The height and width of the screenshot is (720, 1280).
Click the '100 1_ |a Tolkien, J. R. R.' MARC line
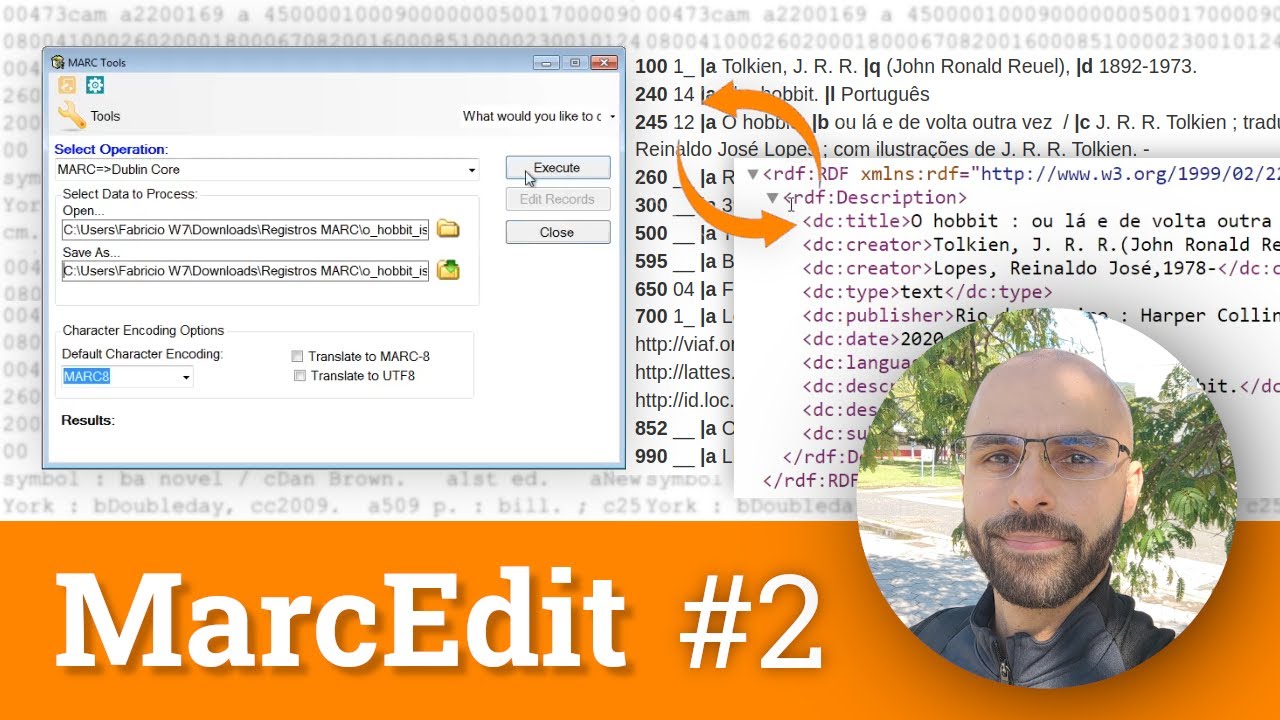pyautogui.click(x=915, y=67)
